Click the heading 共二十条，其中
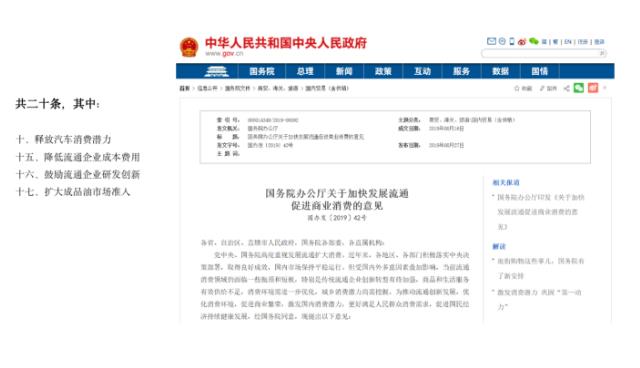This screenshot has height=368, width=640. (x=57, y=104)
